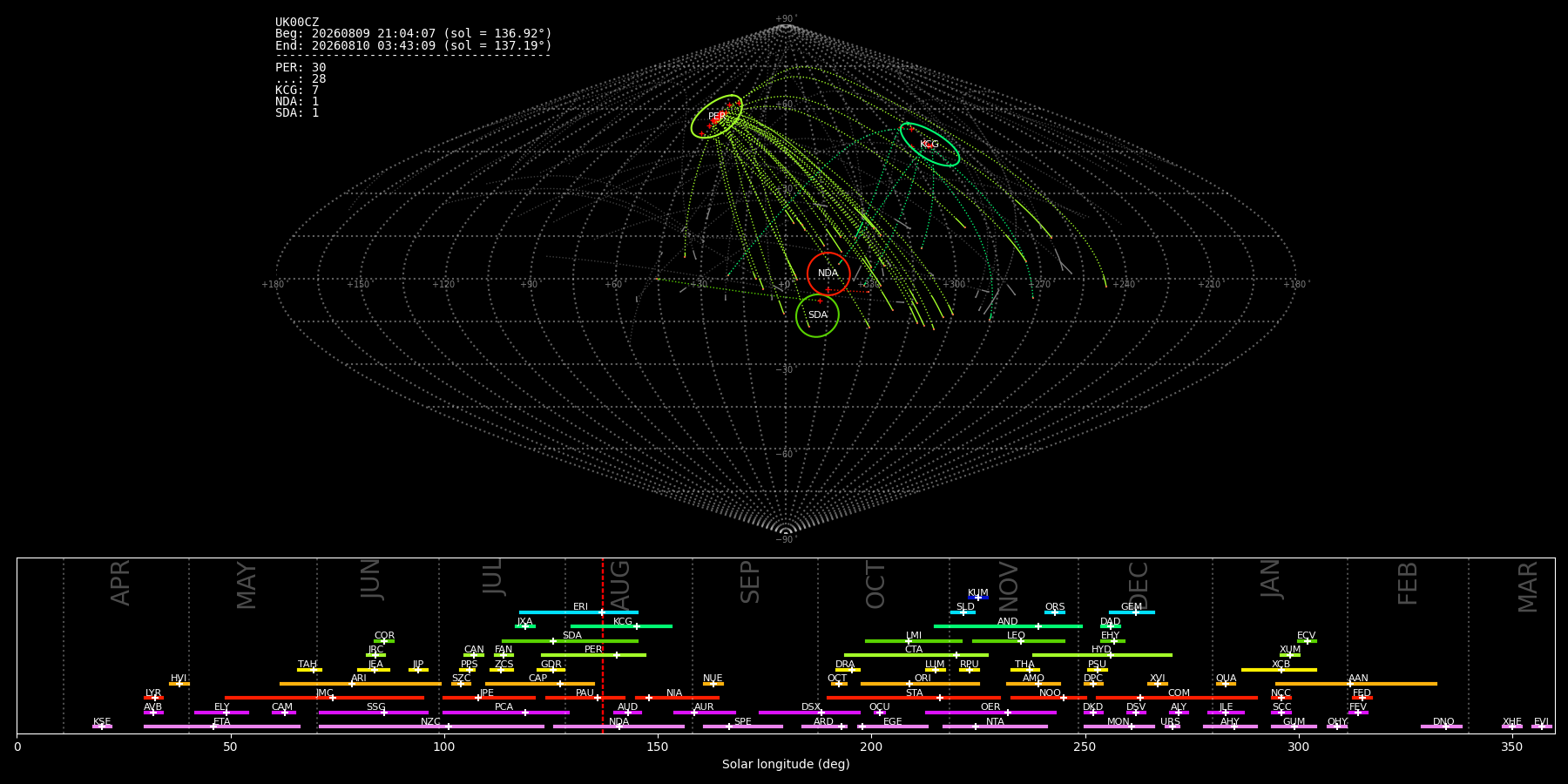Screen dimensions: 1568x784
Task: Click the PER count in legend text
Action: [301, 68]
